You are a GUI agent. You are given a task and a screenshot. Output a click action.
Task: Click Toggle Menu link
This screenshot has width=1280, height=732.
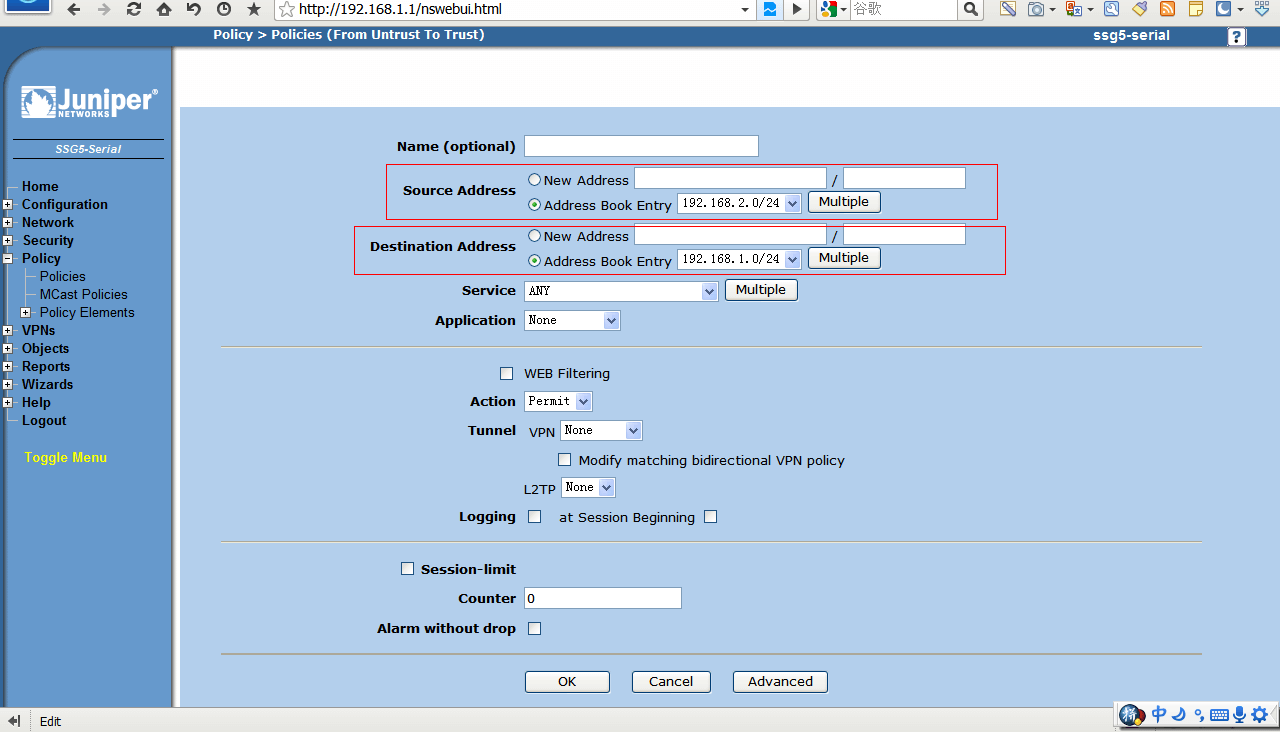tap(65, 458)
